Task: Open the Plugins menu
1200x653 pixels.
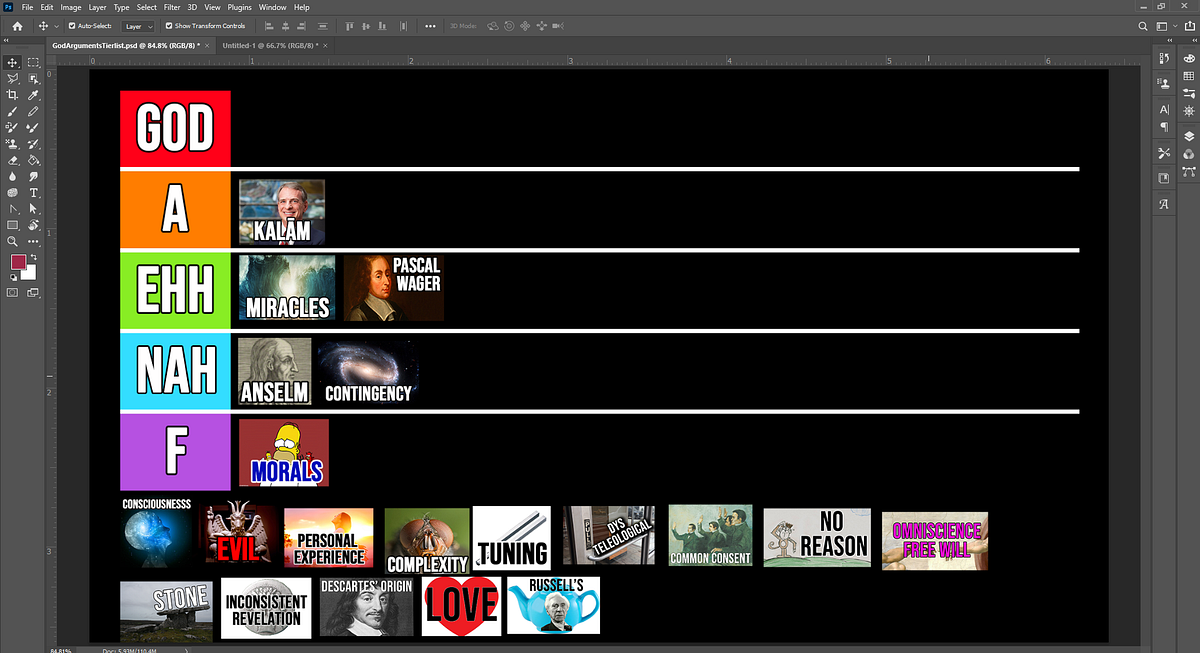Action: click(239, 7)
